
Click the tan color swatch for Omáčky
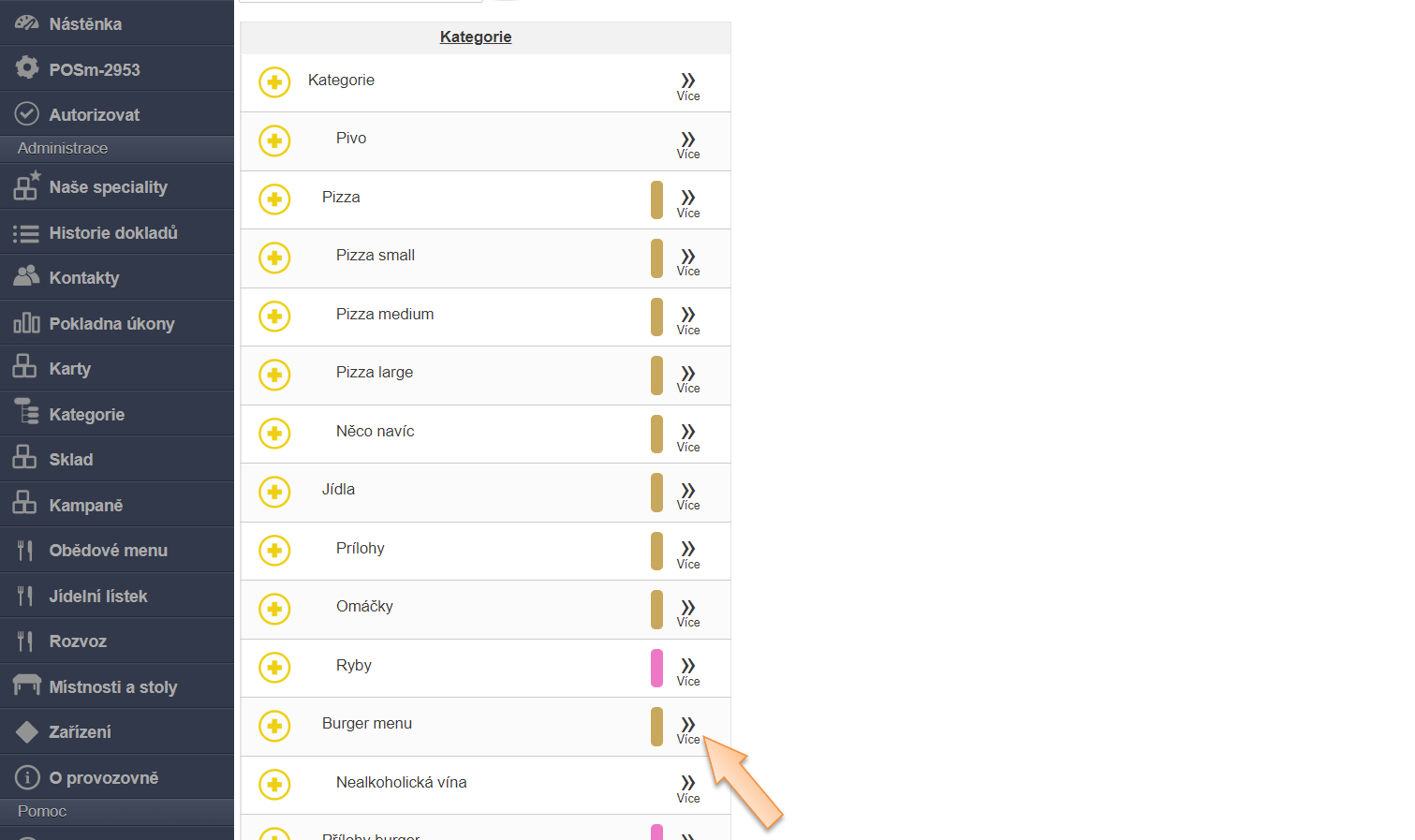tap(656, 610)
